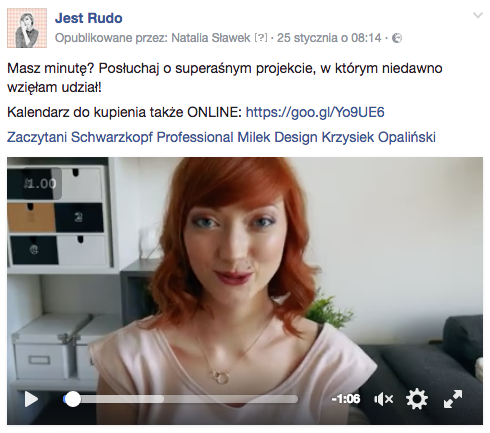Open Krzysiek Opaliński tagged profile

[x=379, y=137]
